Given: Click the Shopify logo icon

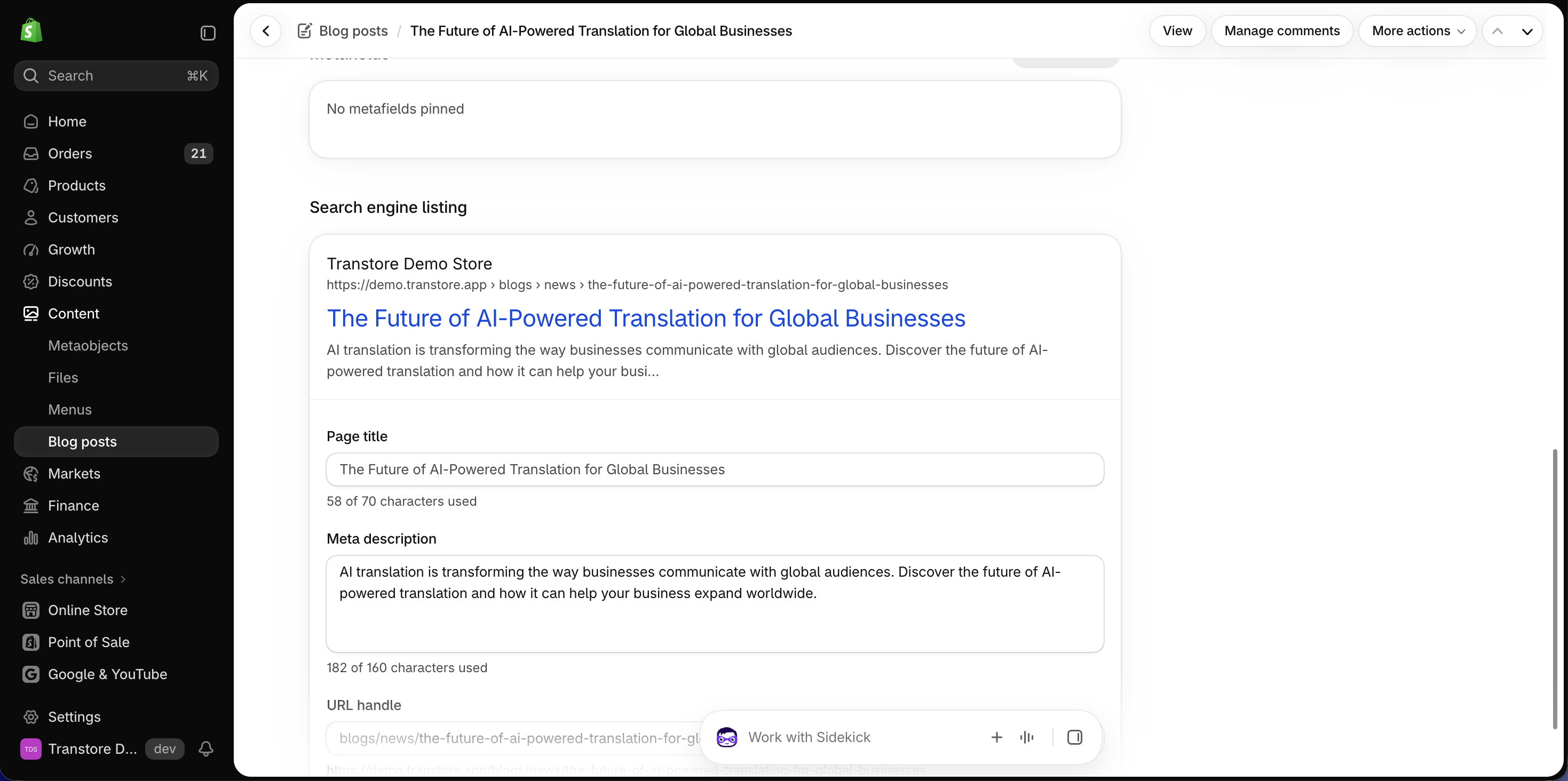Looking at the screenshot, I should coord(31,30).
